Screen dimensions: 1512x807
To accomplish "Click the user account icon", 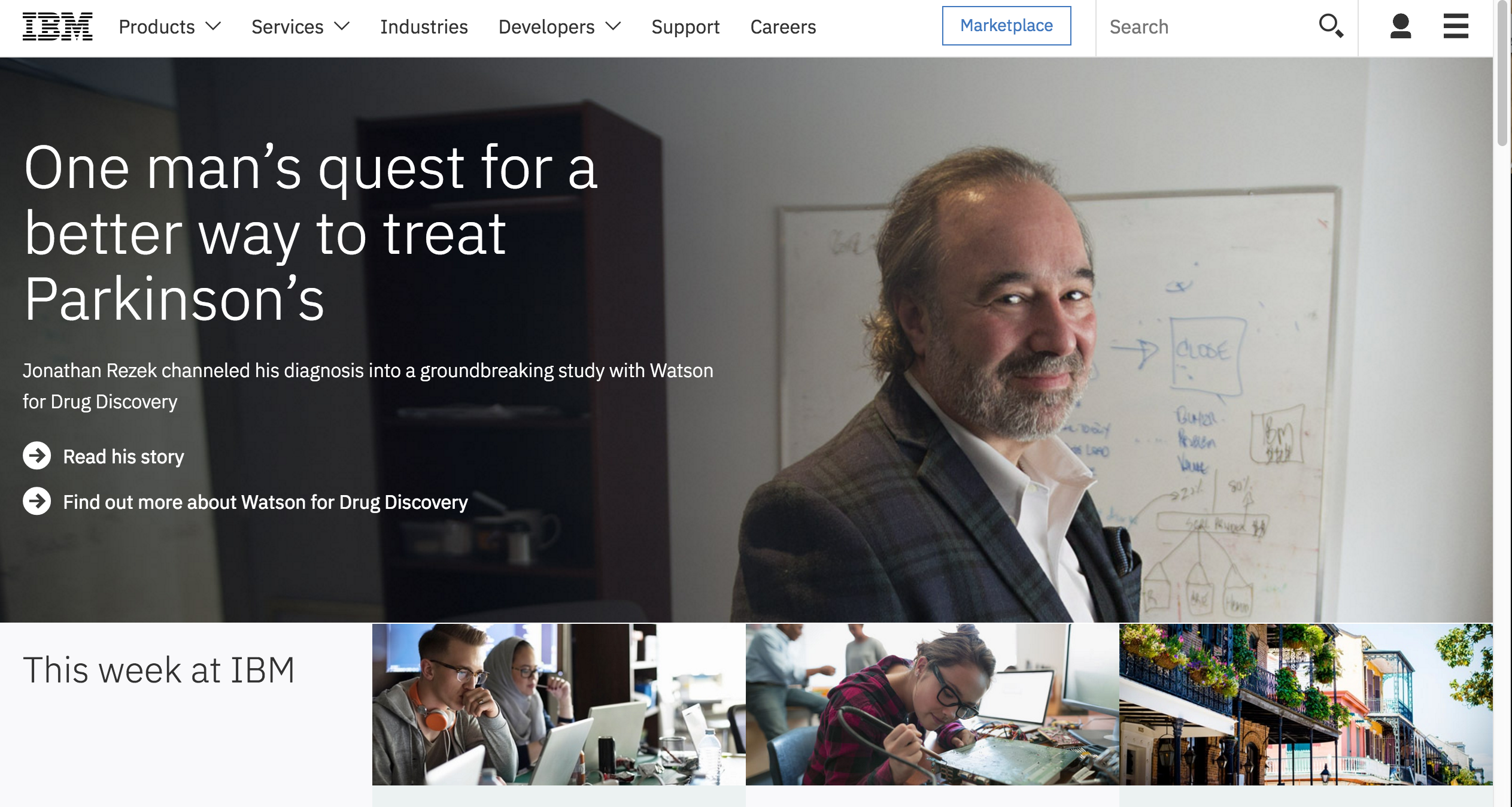I will [x=1399, y=26].
